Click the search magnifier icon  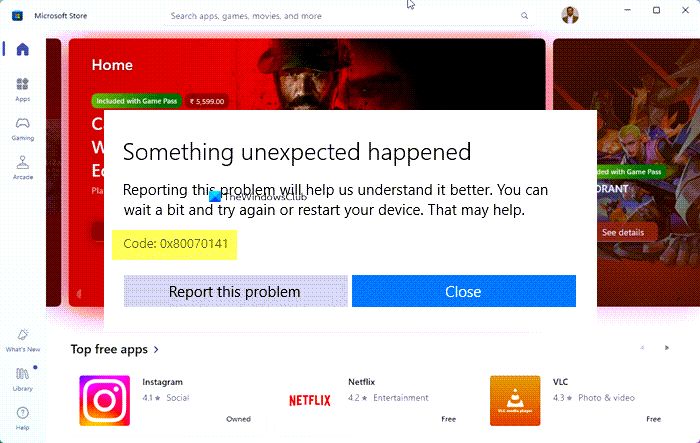click(x=525, y=16)
